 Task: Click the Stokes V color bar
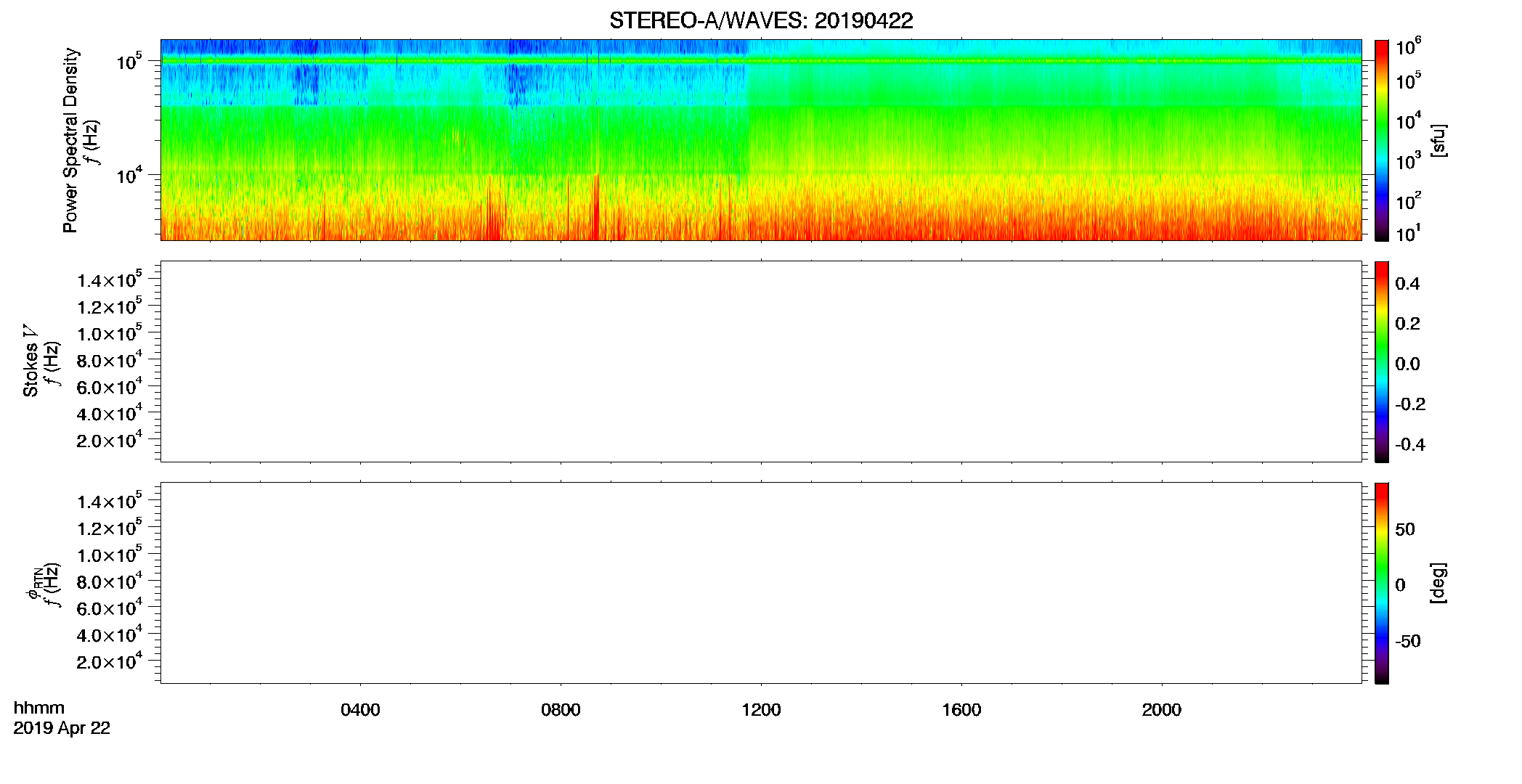1381,362
